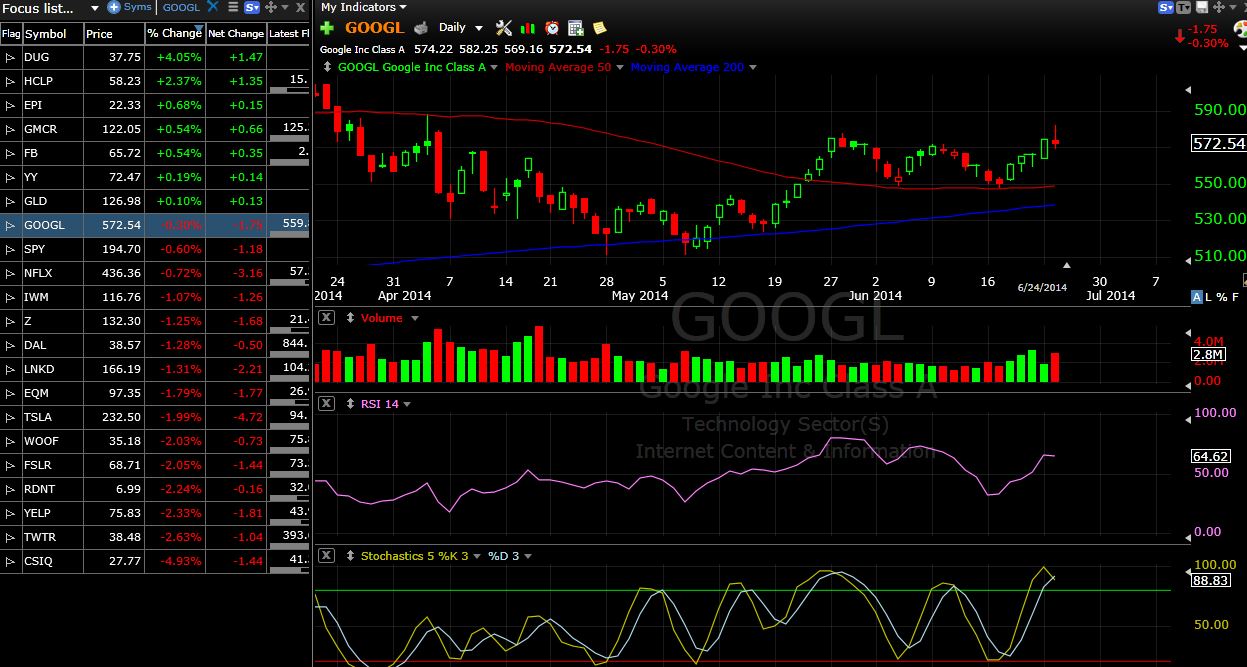This screenshot has height=667, width=1247.
Task: Click the move-arrows icon in Focus list header
Action: pos(270,7)
